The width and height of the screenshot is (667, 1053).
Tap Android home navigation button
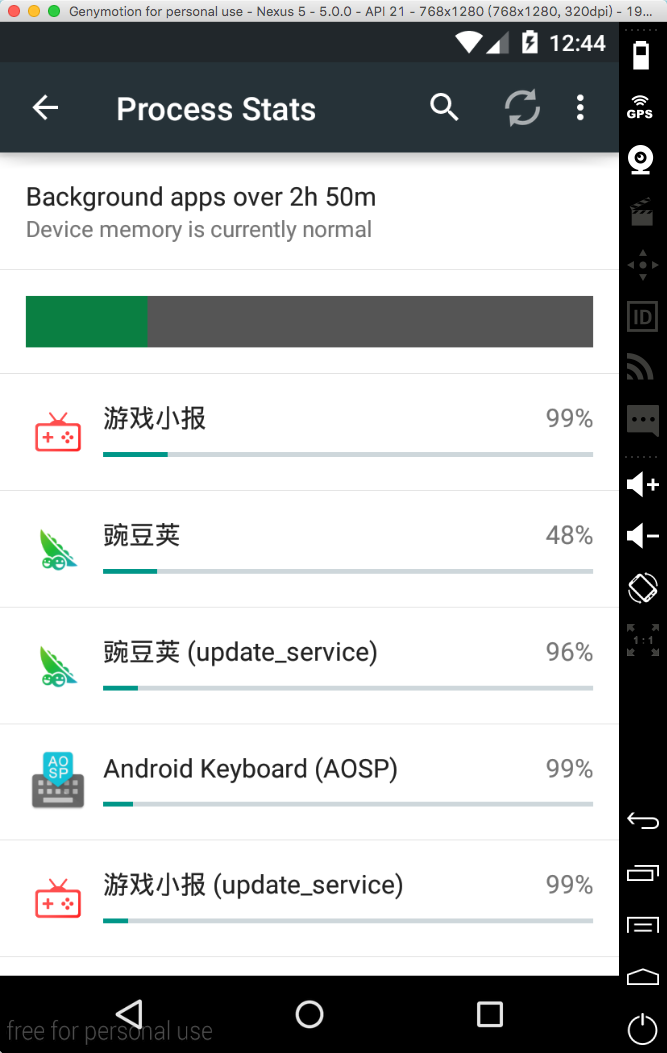tap(310, 1014)
